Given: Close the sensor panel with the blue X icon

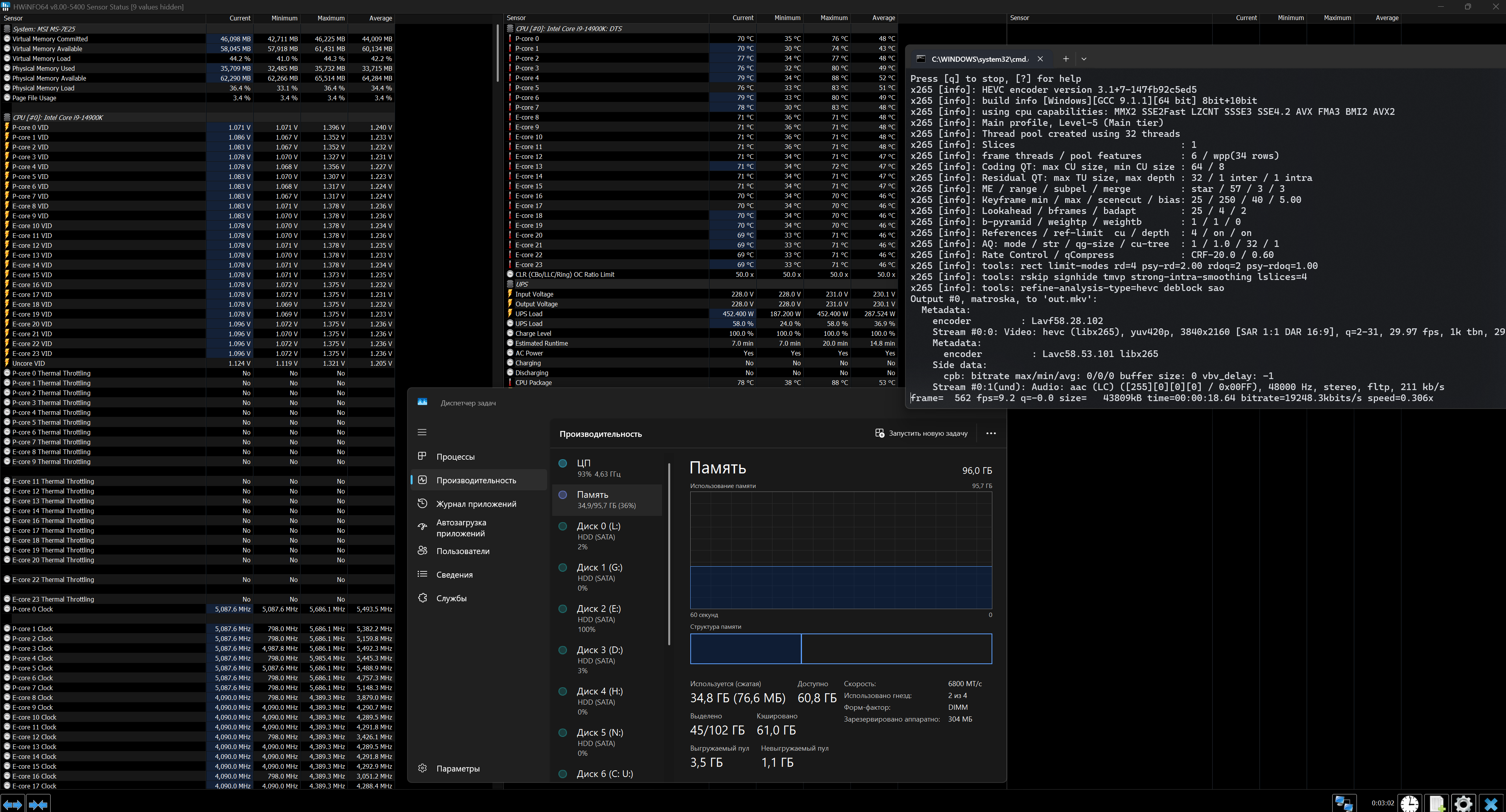Looking at the screenshot, I should (1491, 803).
